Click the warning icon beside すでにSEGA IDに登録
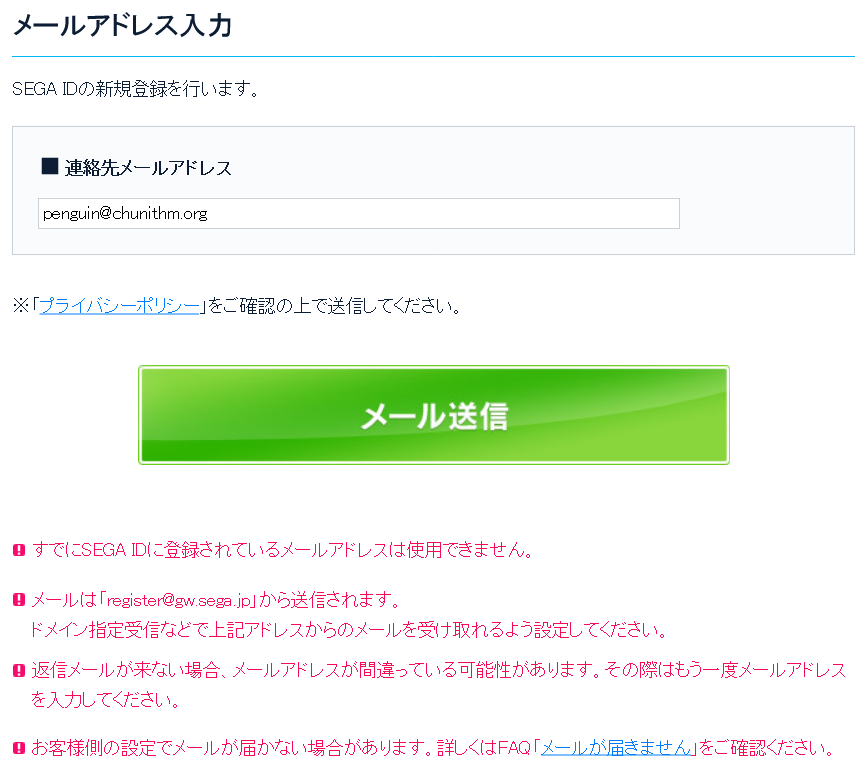Image resolution: width=867 pixels, height=762 pixels. [19, 550]
